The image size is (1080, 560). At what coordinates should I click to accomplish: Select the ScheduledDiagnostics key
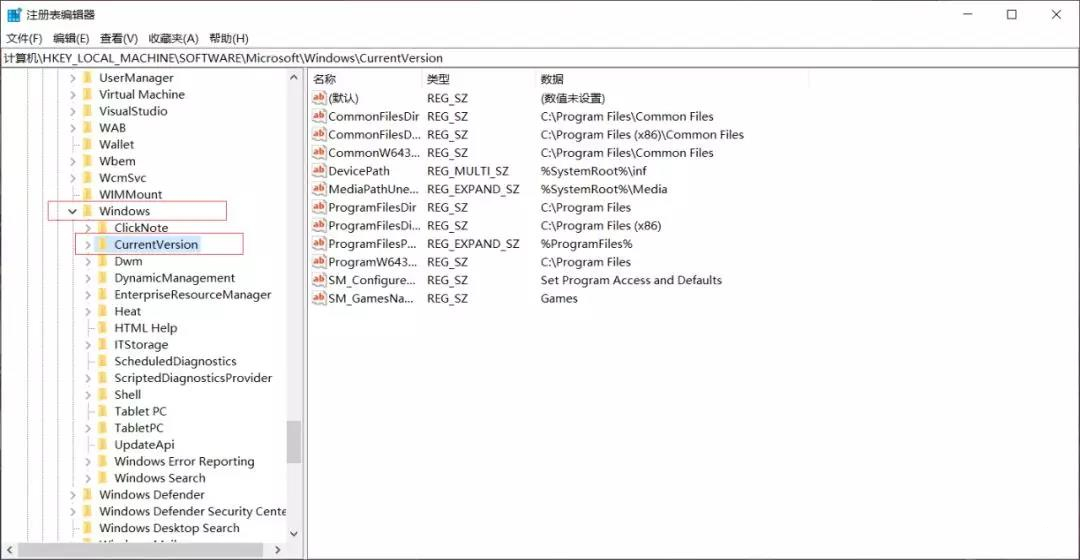[x=175, y=361]
